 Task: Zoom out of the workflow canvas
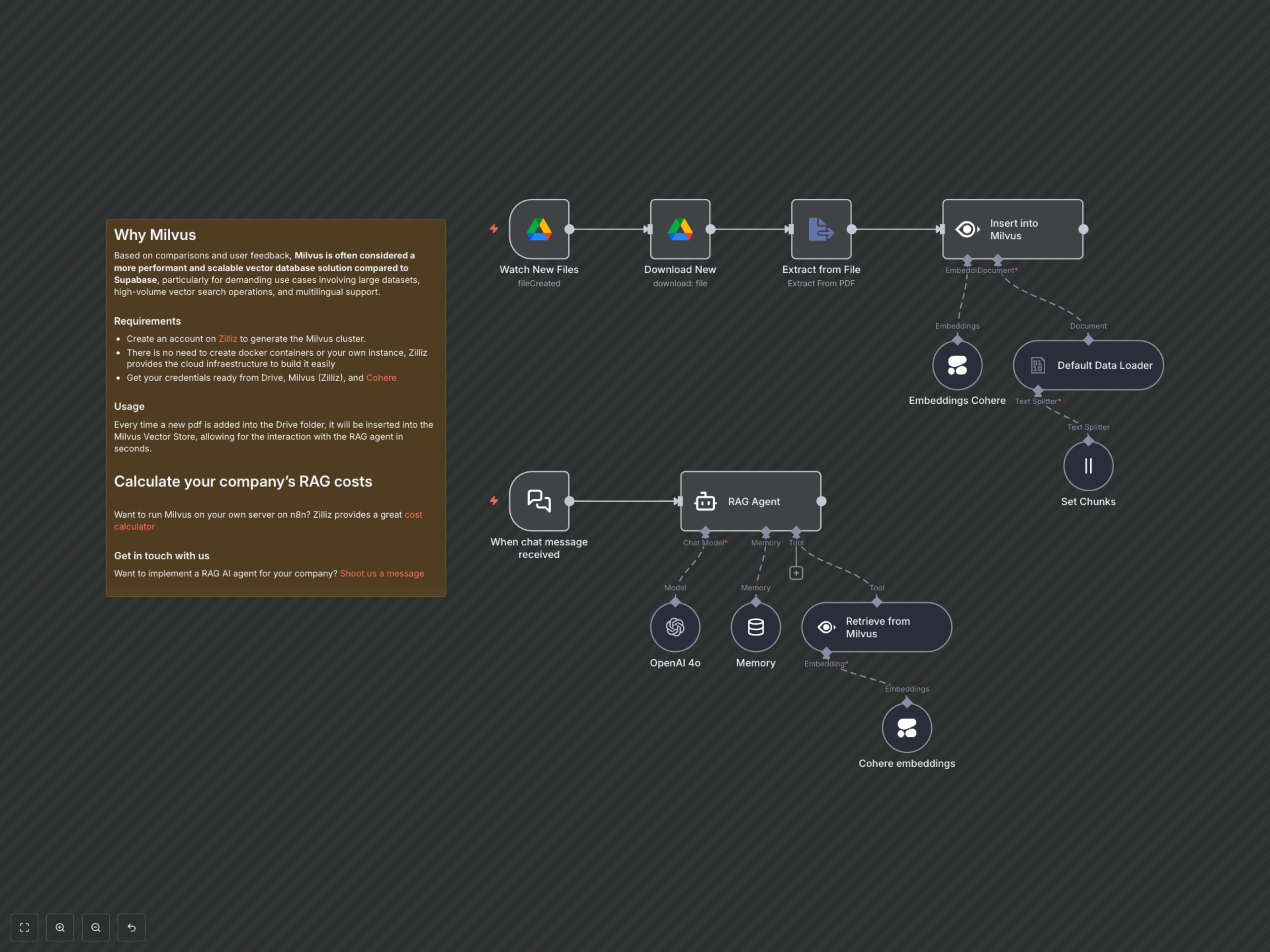[96, 927]
